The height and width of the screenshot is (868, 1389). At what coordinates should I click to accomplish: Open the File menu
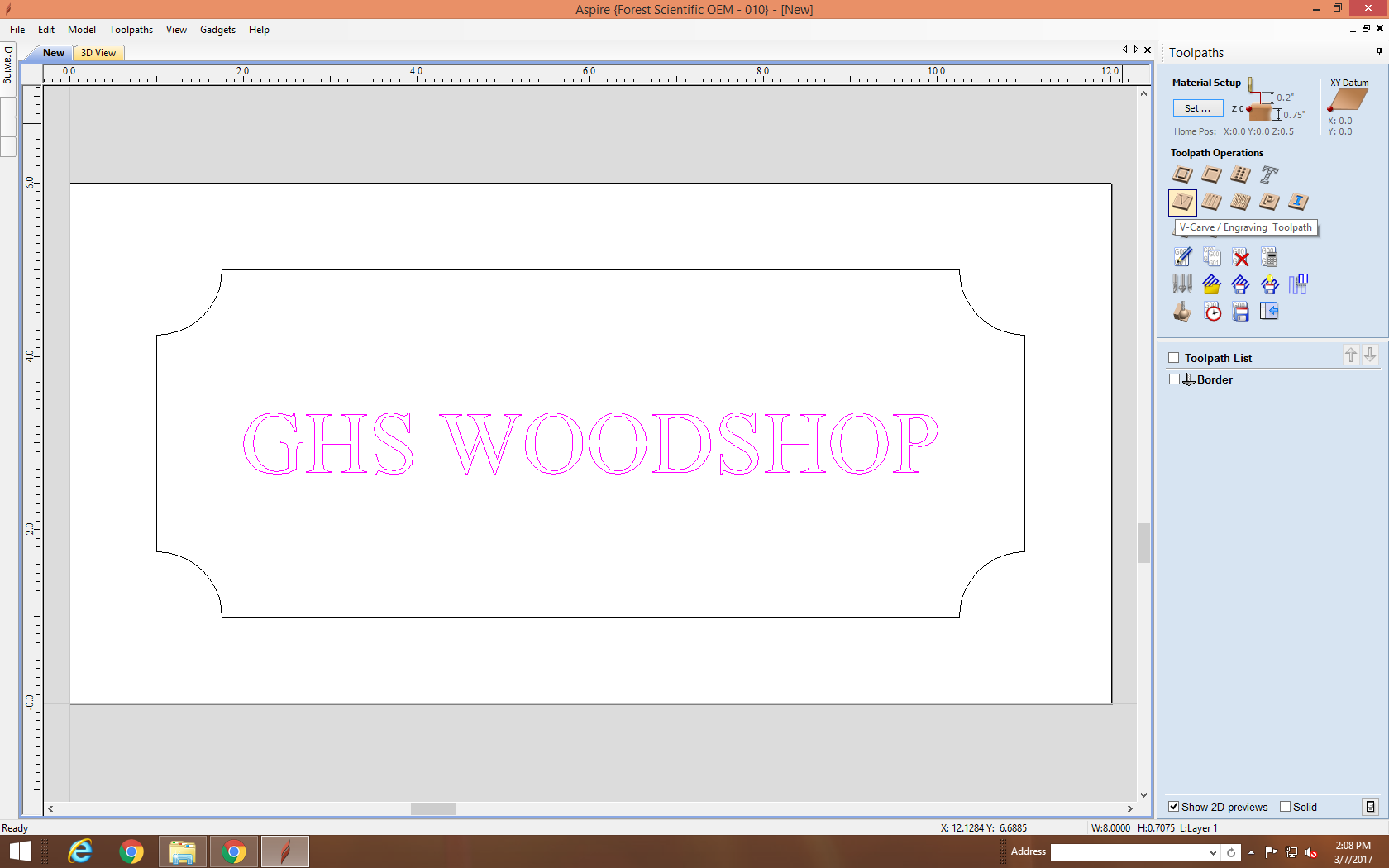17,30
